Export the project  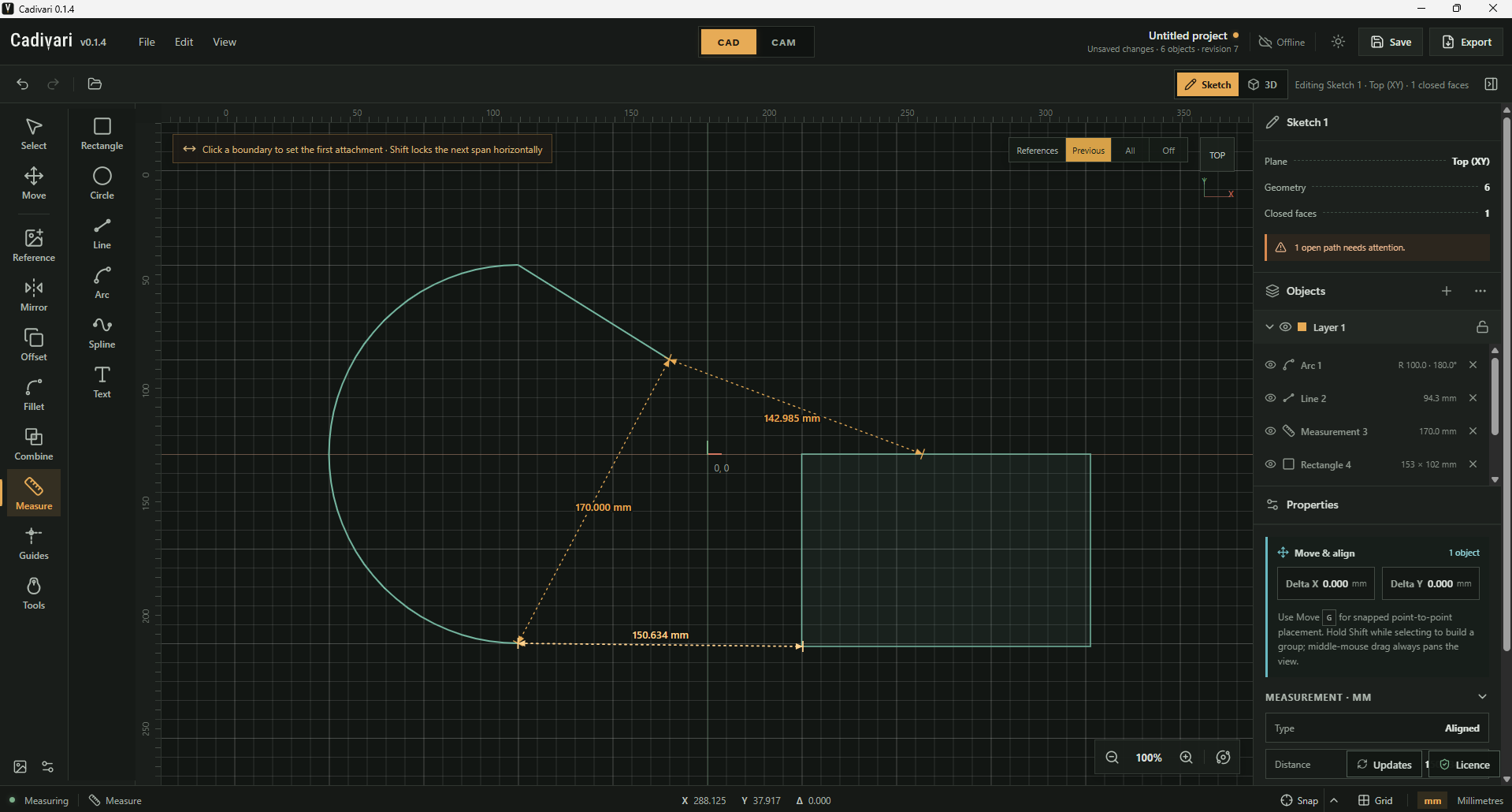click(x=1466, y=42)
